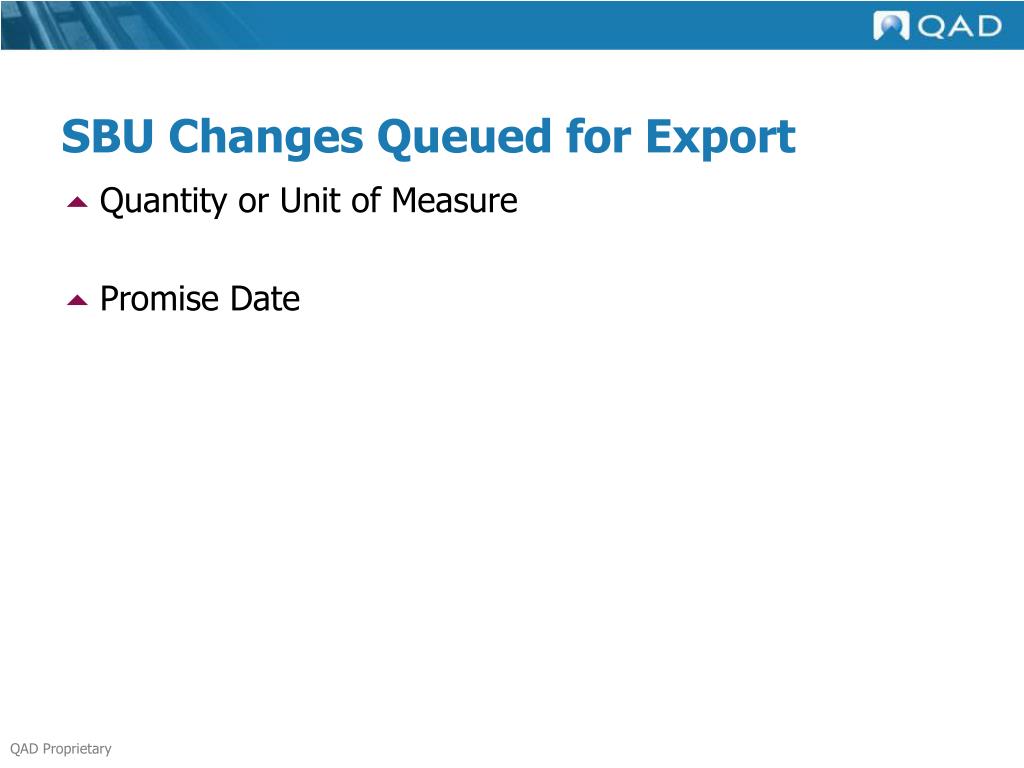Click the QAD wordmark text in header

[959, 27]
